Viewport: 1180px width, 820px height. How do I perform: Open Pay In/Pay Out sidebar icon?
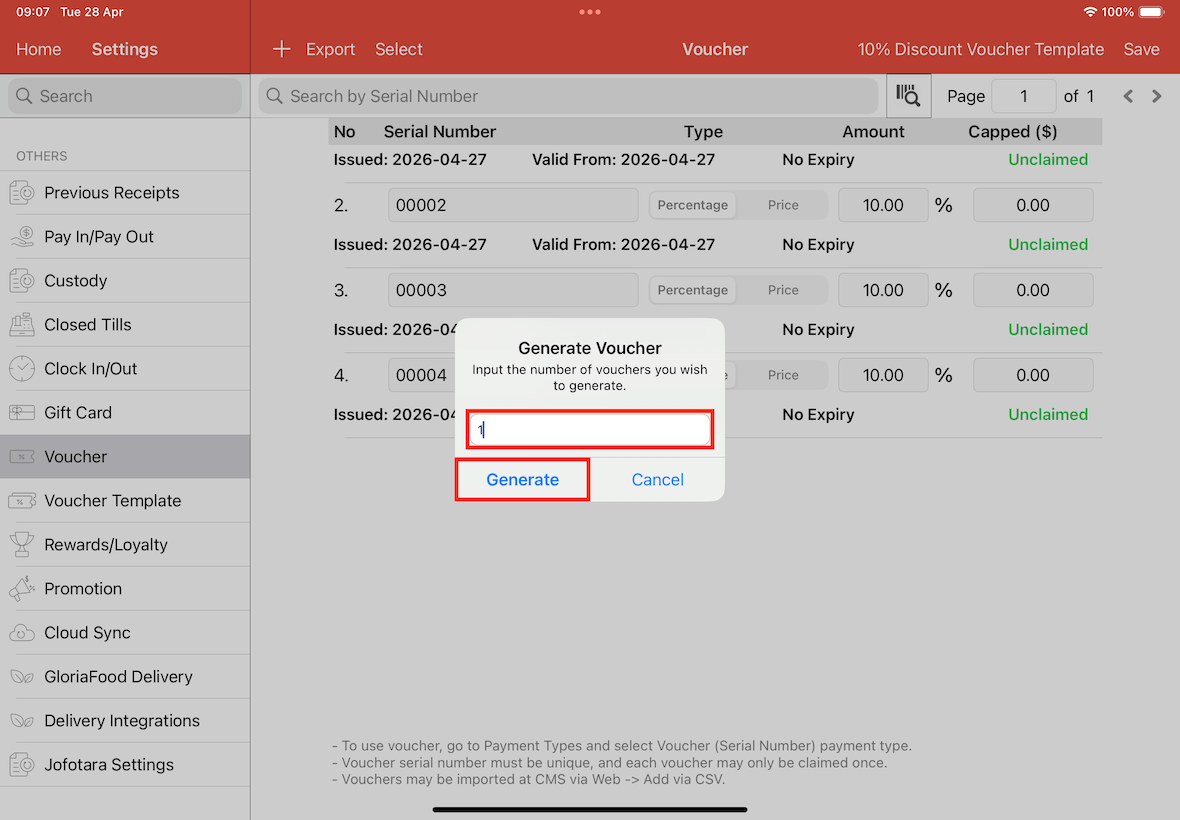[x=22, y=236]
